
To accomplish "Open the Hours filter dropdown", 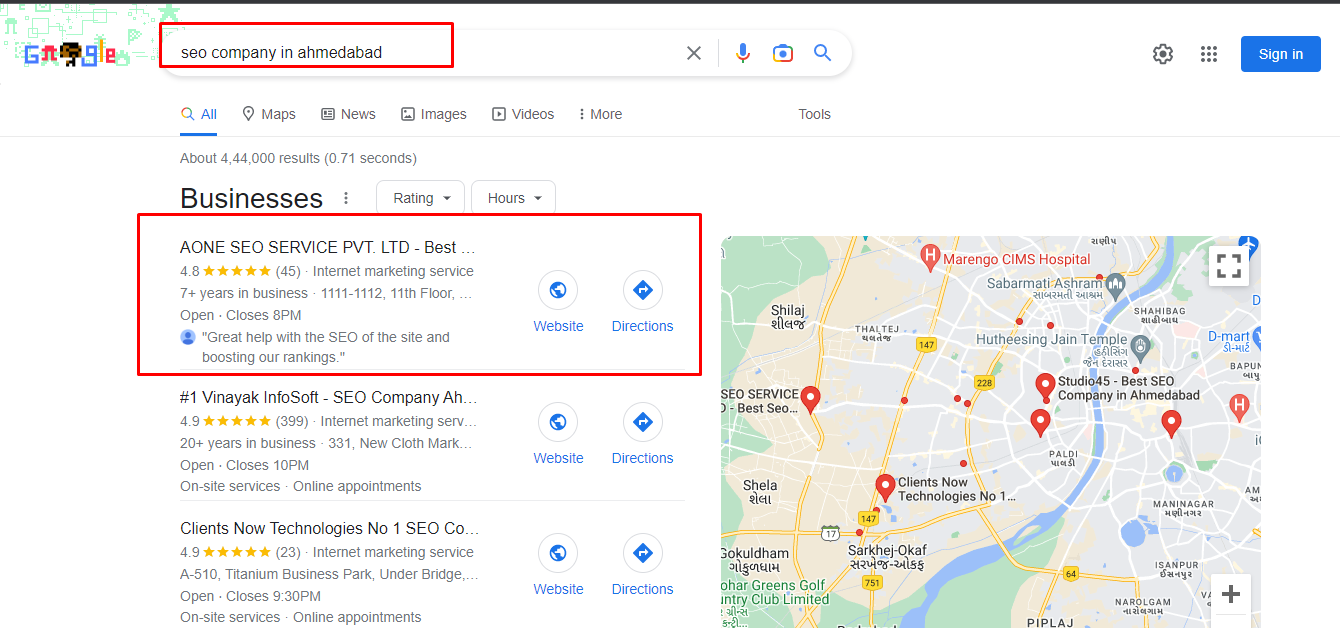I will pos(514,198).
